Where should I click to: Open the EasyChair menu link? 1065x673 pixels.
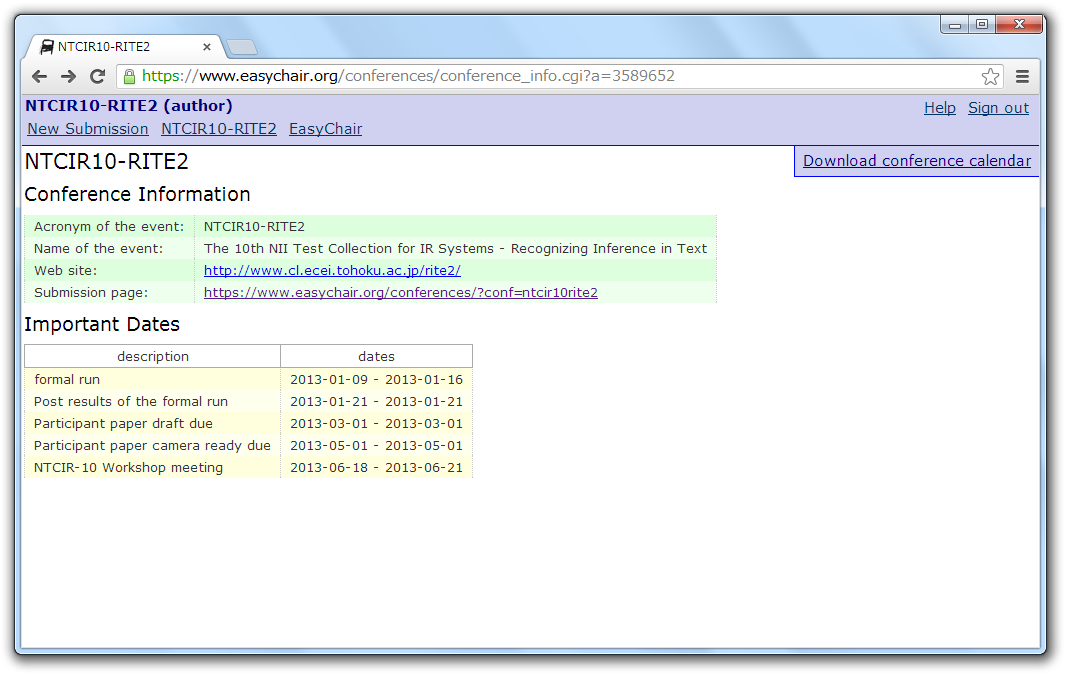325,129
